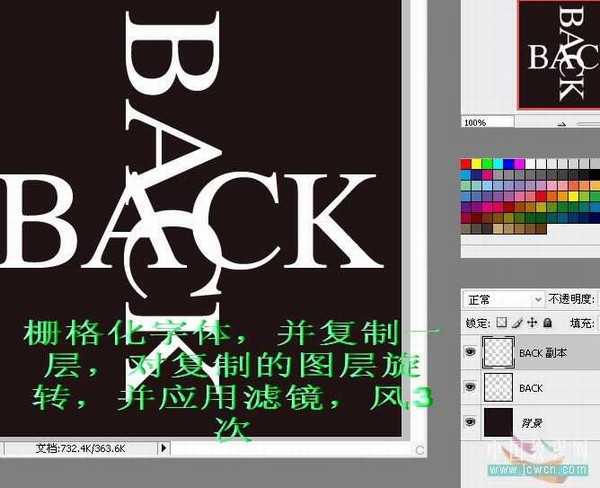This screenshot has height=488, width=600.
Task: Click the 100% zoom field in Navigator
Action: coord(477,122)
